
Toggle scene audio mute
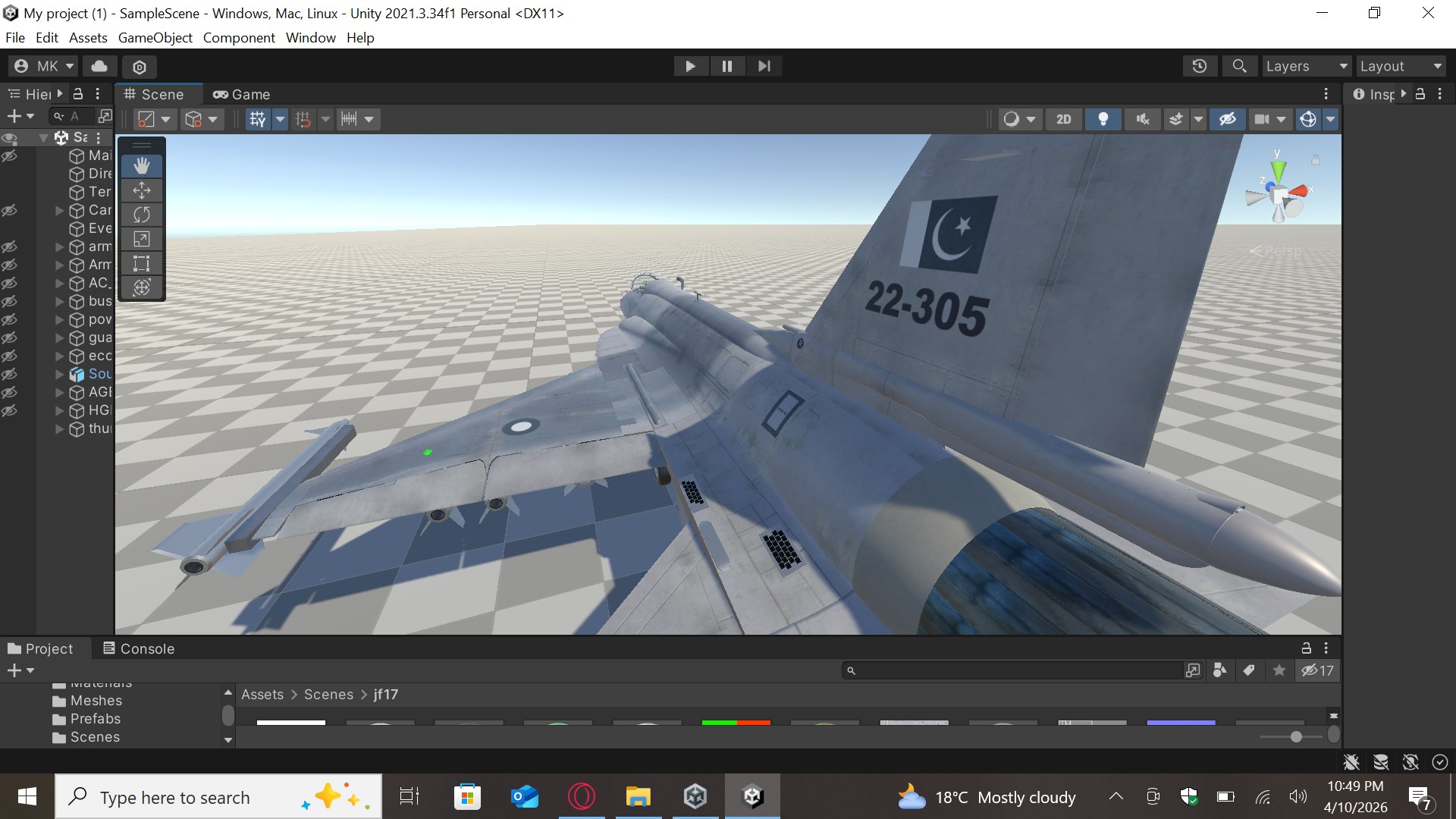click(1143, 119)
